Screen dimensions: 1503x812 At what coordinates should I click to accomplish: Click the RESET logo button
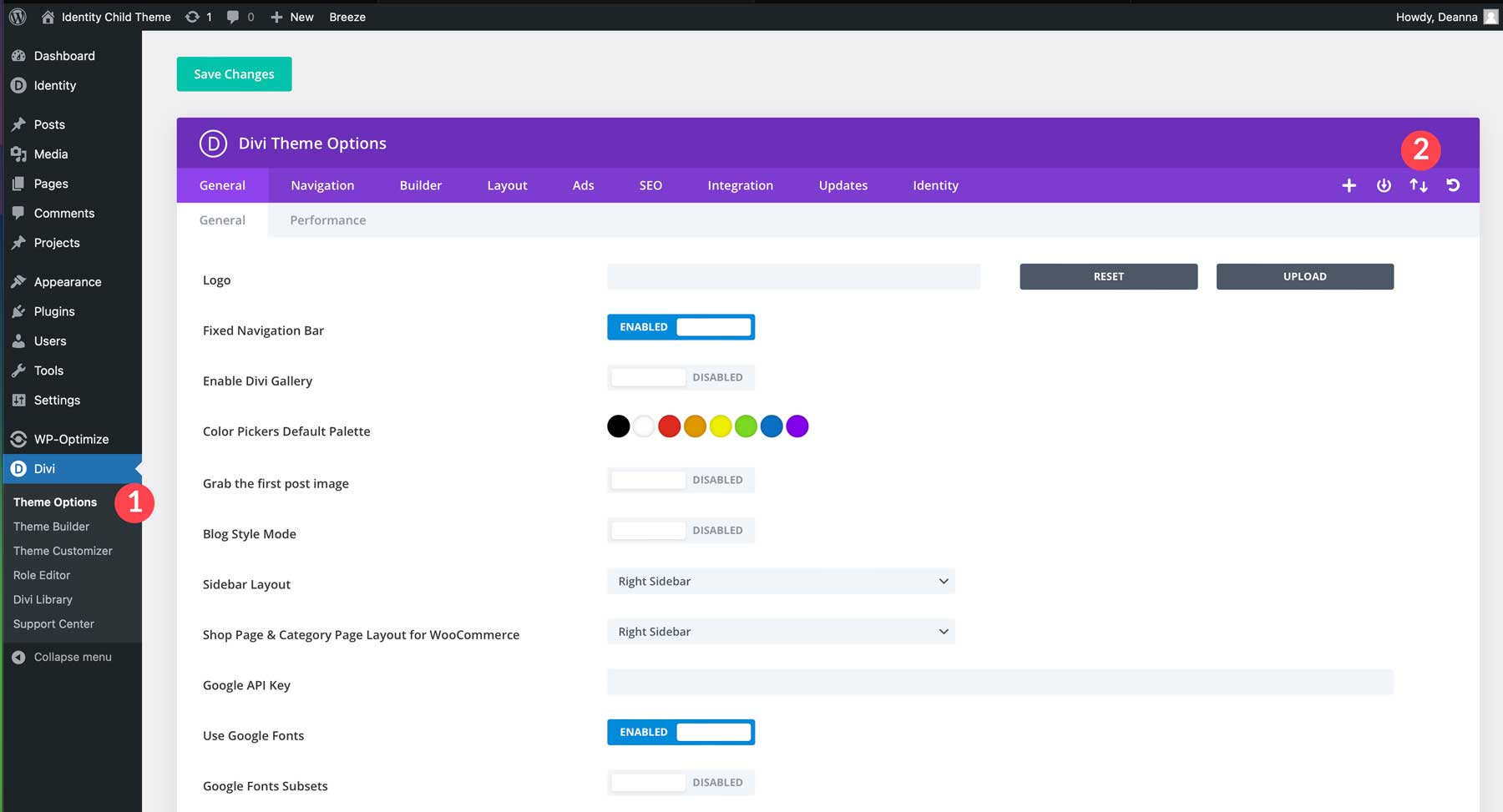pyautogui.click(x=1108, y=276)
